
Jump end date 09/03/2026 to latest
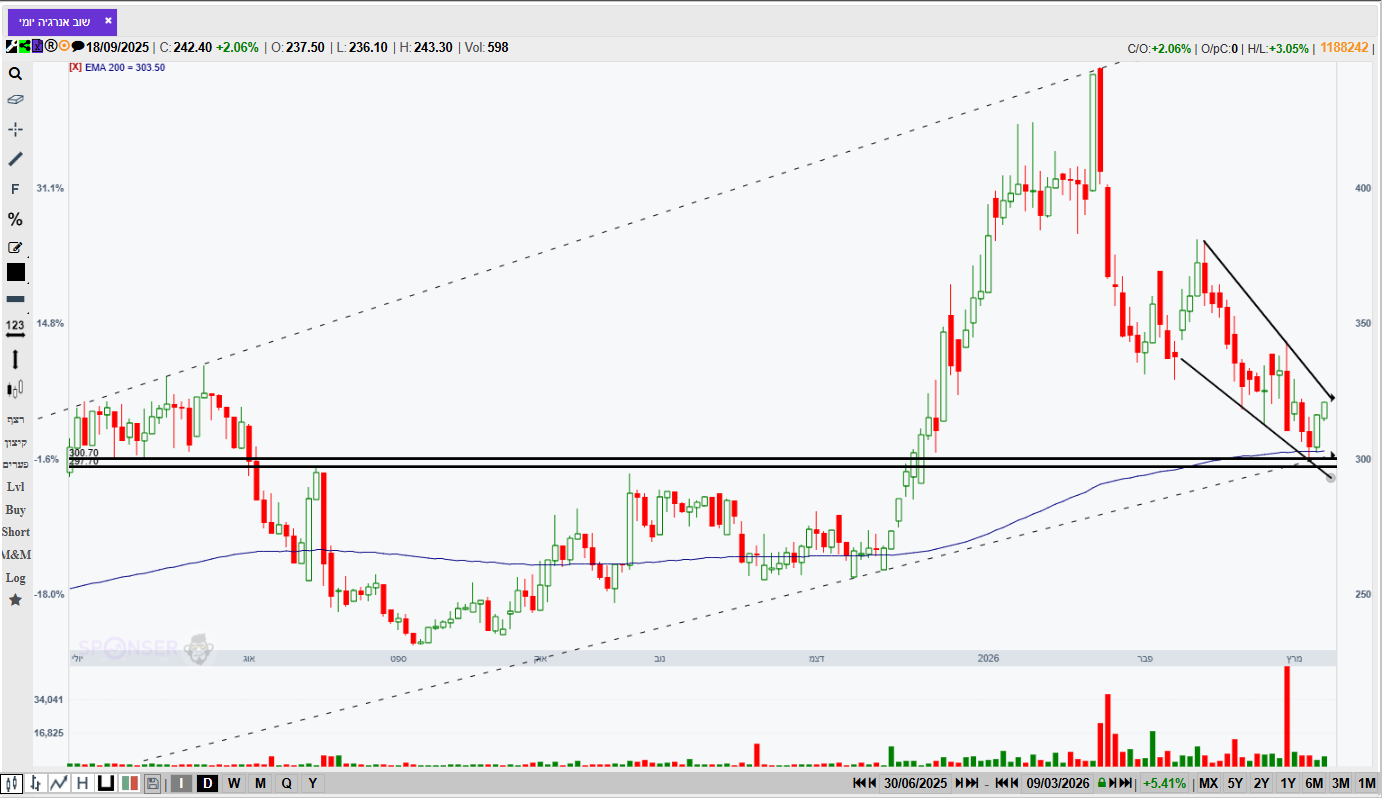click(x=1126, y=783)
